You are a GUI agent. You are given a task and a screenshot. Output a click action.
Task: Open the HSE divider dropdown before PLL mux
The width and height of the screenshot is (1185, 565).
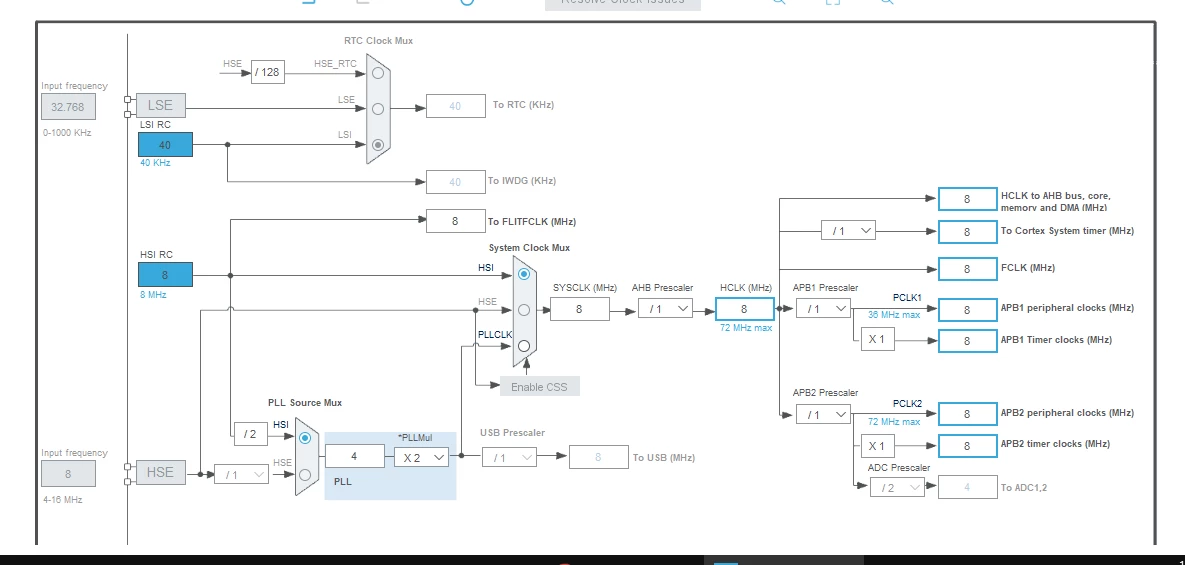(x=241, y=474)
